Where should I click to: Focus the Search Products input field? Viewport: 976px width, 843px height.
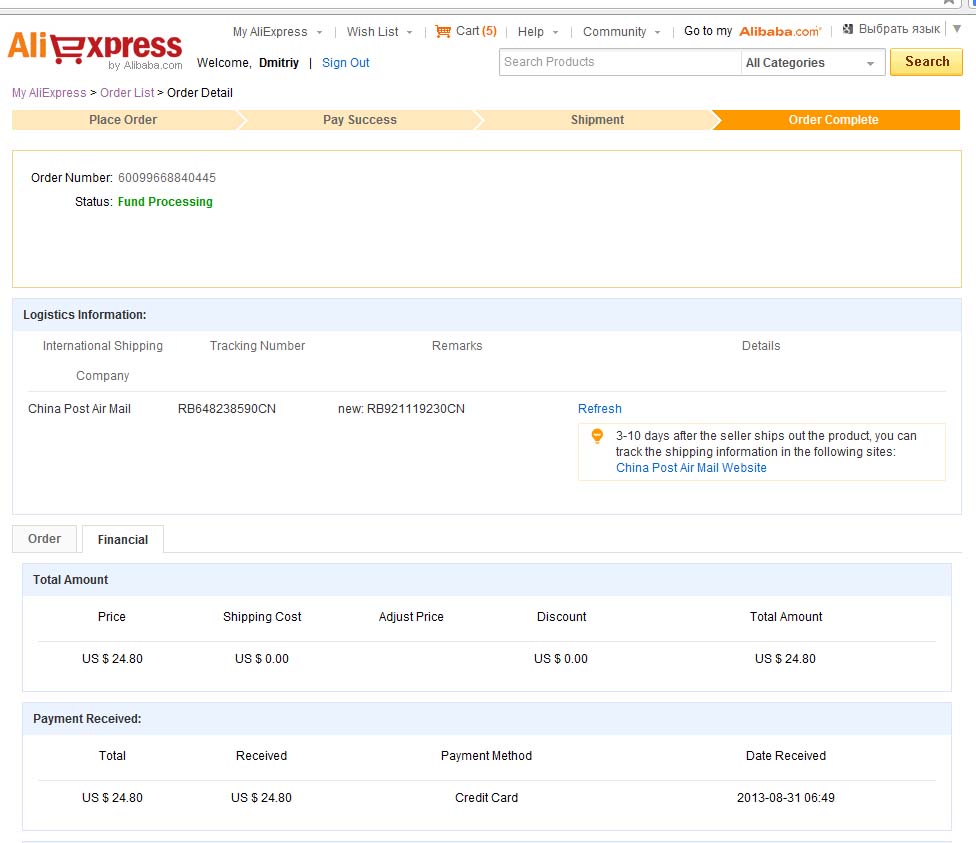(619, 62)
